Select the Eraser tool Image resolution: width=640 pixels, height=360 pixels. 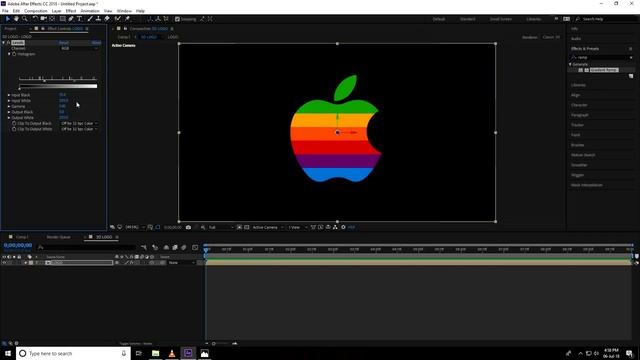[107, 19]
